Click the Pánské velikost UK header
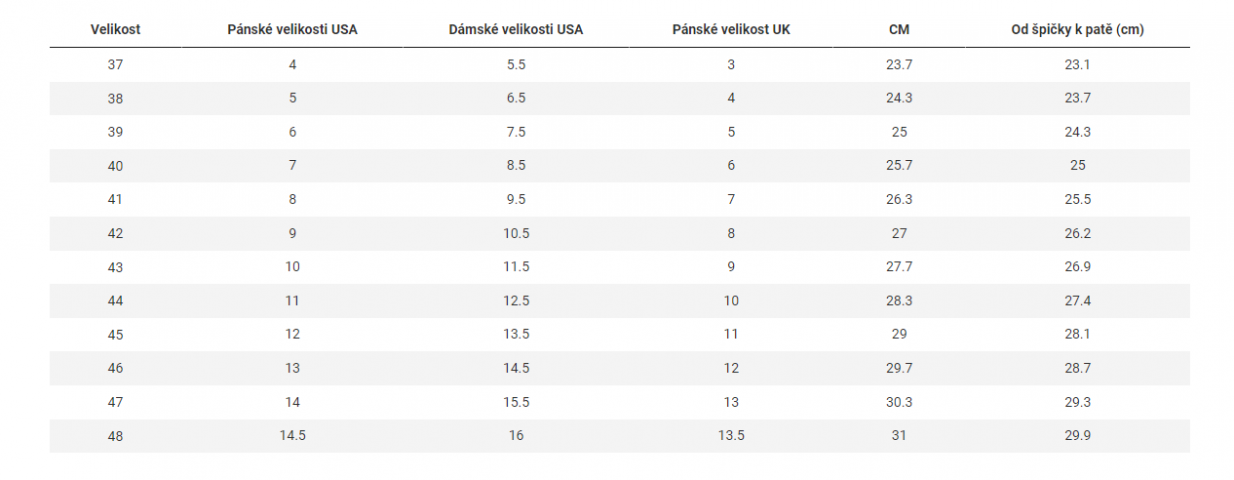The width and height of the screenshot is (1234, 480). coord(731,29)
